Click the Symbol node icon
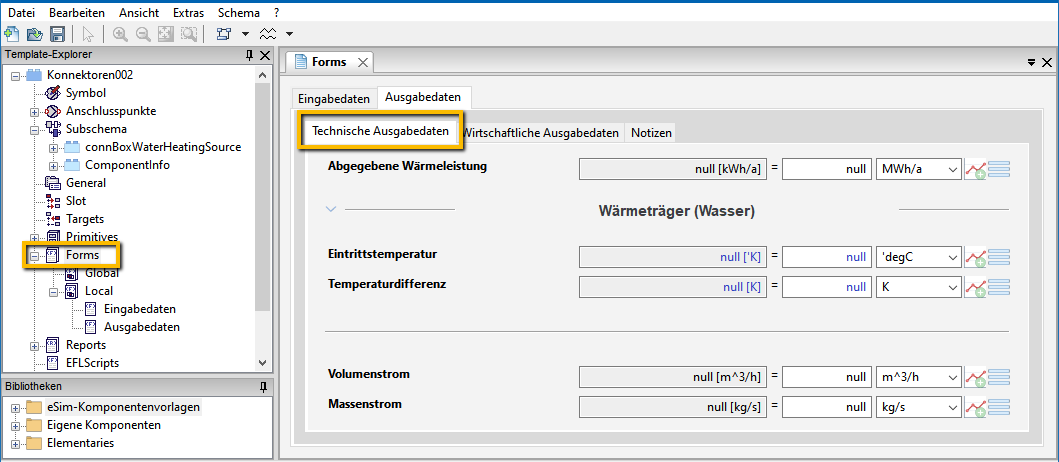Screen dimensions: 1059x462 pos(53,93)
